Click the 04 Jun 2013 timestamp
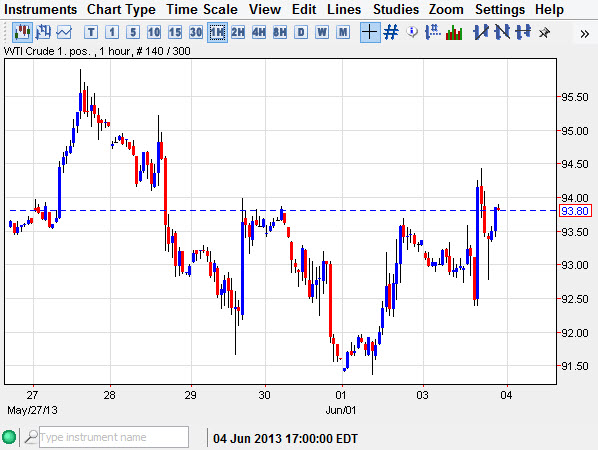 click(285, 439)
